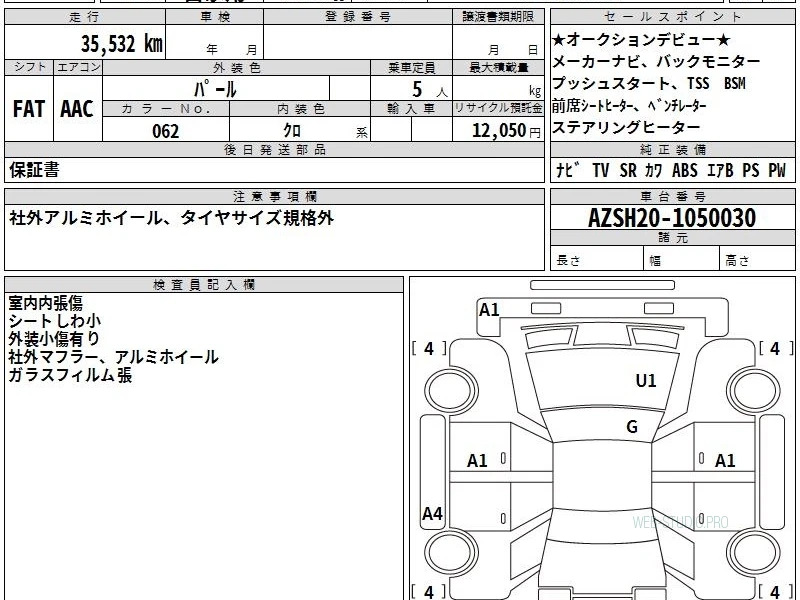Click the 前席シートヒーター line
Image resolution: width=800 pixels, height=600 pixels.
[x=629, y=106]
